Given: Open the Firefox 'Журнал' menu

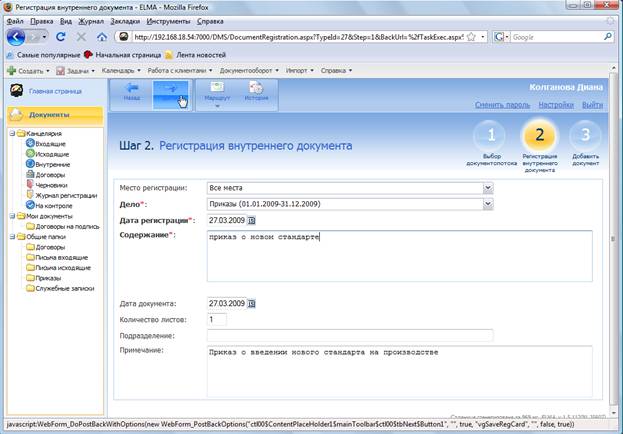Looking at the screenshot, I should coord(91,21).
